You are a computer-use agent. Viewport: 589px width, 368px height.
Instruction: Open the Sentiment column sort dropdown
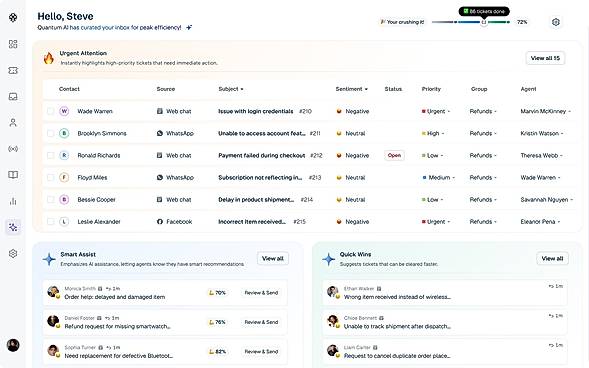[x=366, y=89]
